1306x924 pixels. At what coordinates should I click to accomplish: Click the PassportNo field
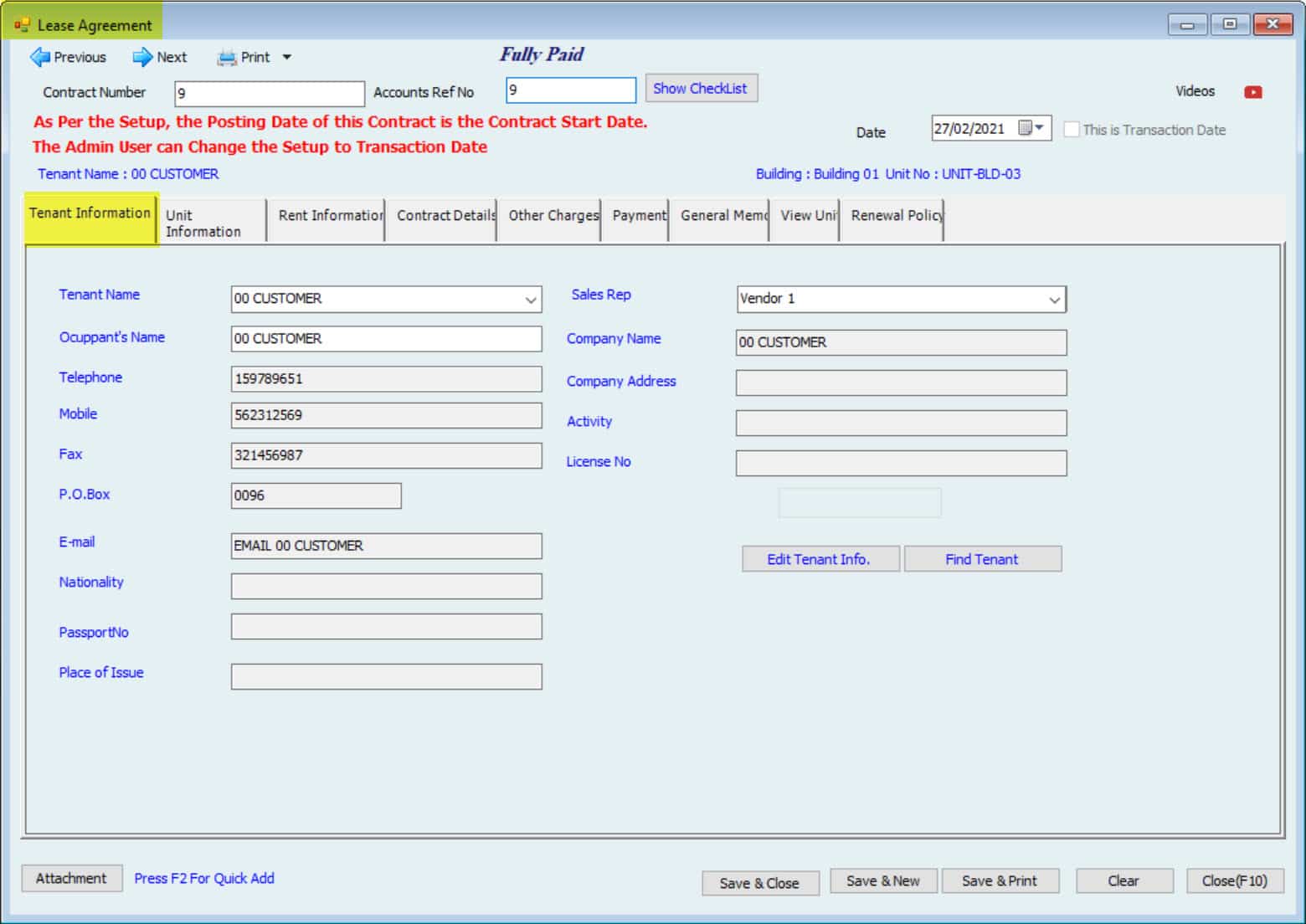[x=387, y=626]
